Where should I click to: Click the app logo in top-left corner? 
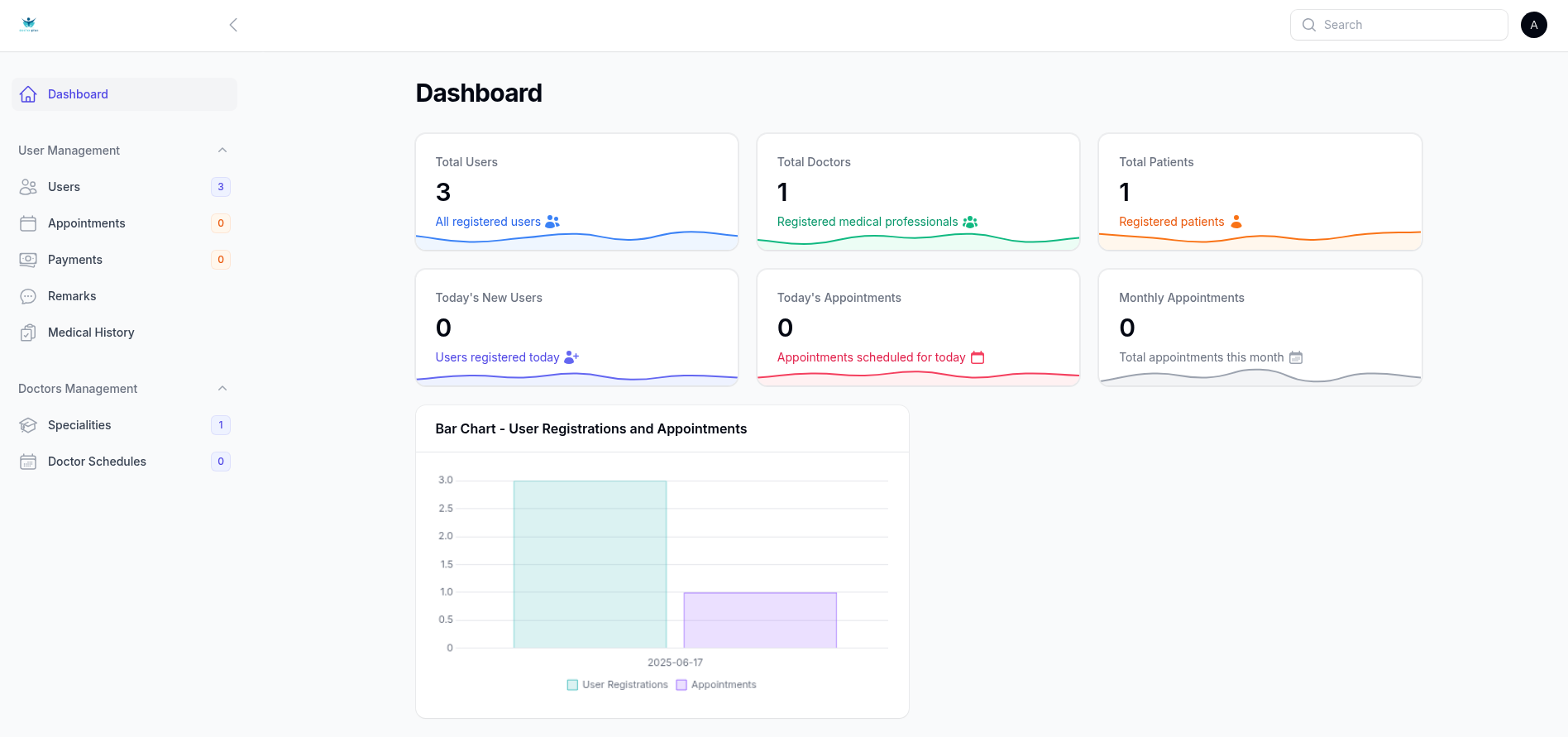tap(29, 25)
